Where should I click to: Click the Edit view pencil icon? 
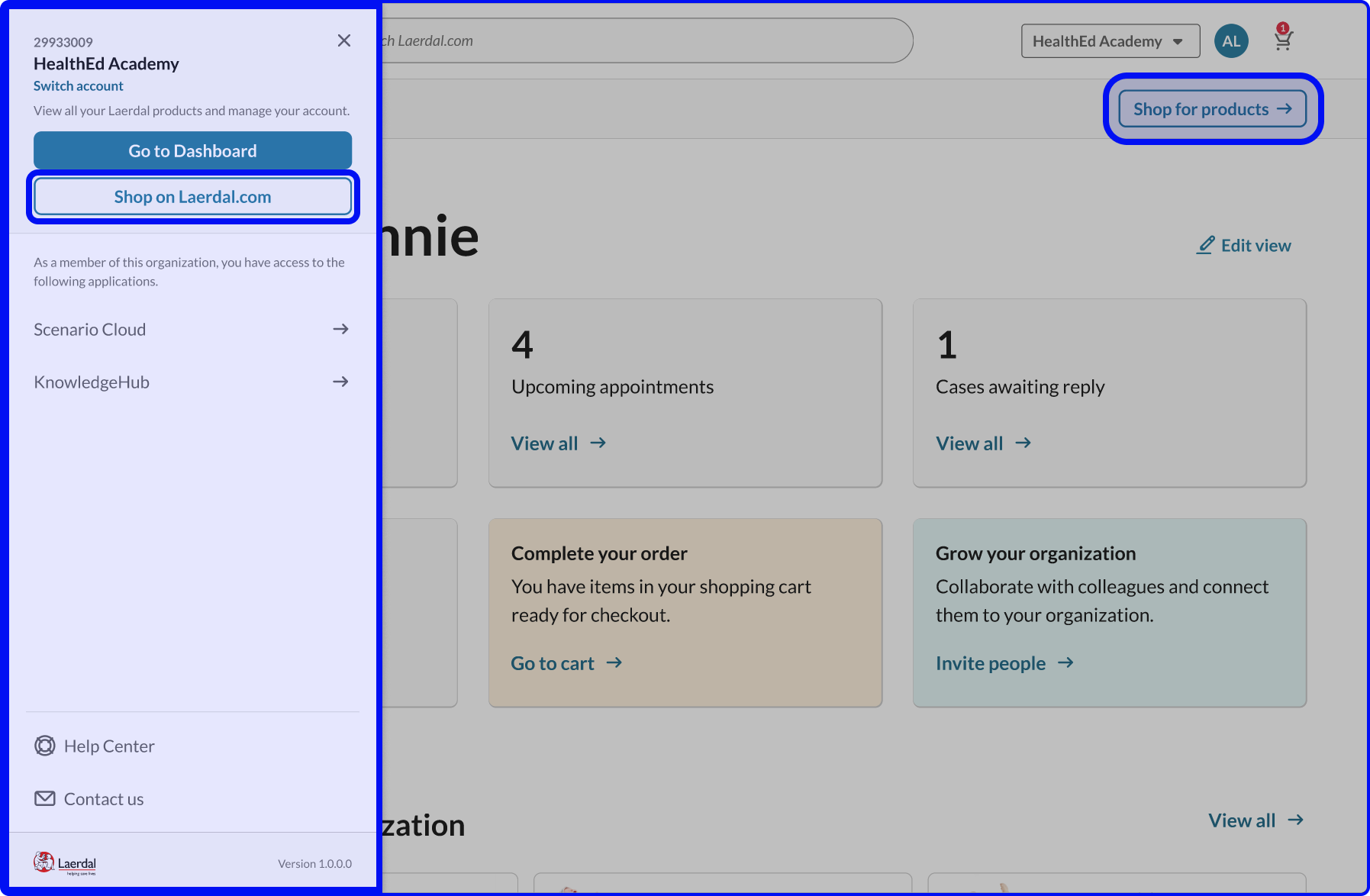pyautogui.click(x=1205, y=245)
